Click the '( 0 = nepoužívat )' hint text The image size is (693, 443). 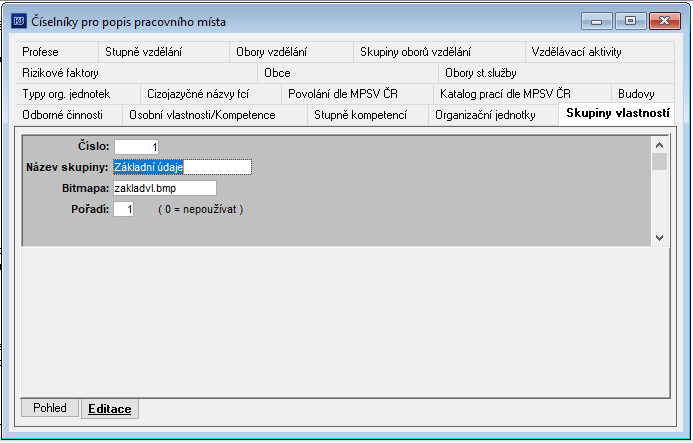(201, 210)
